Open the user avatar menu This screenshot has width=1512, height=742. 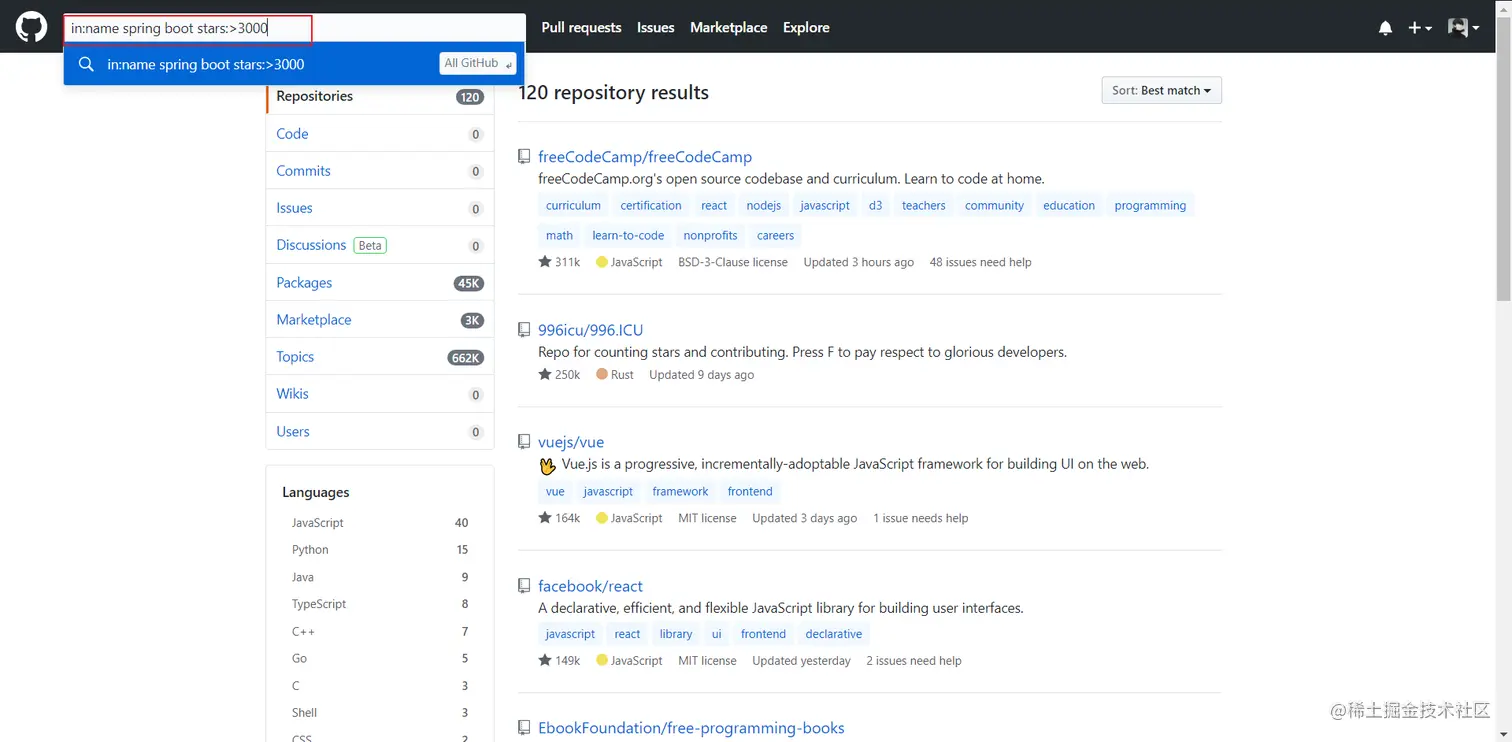1463,28
